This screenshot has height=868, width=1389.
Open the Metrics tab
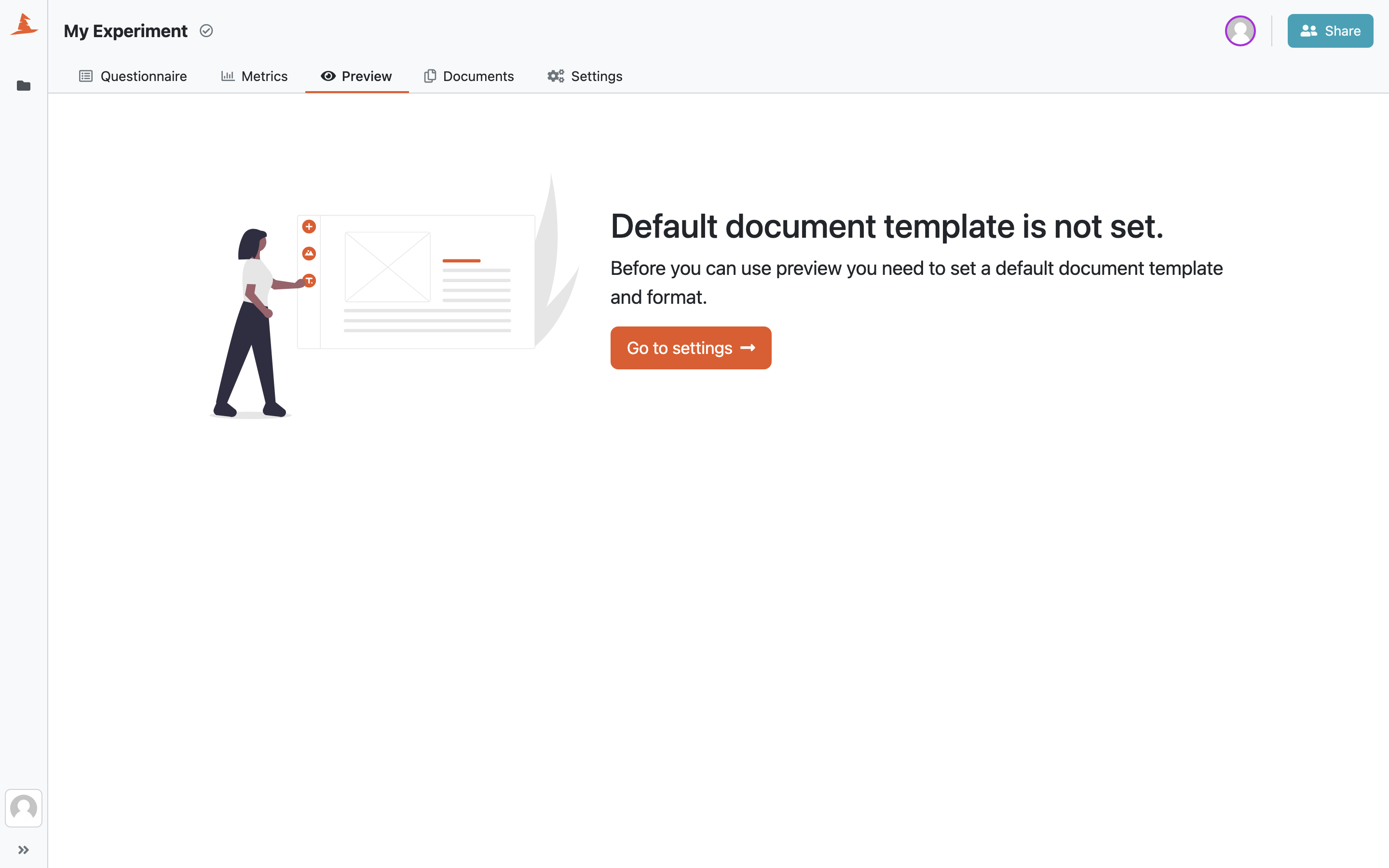(254, 76)
